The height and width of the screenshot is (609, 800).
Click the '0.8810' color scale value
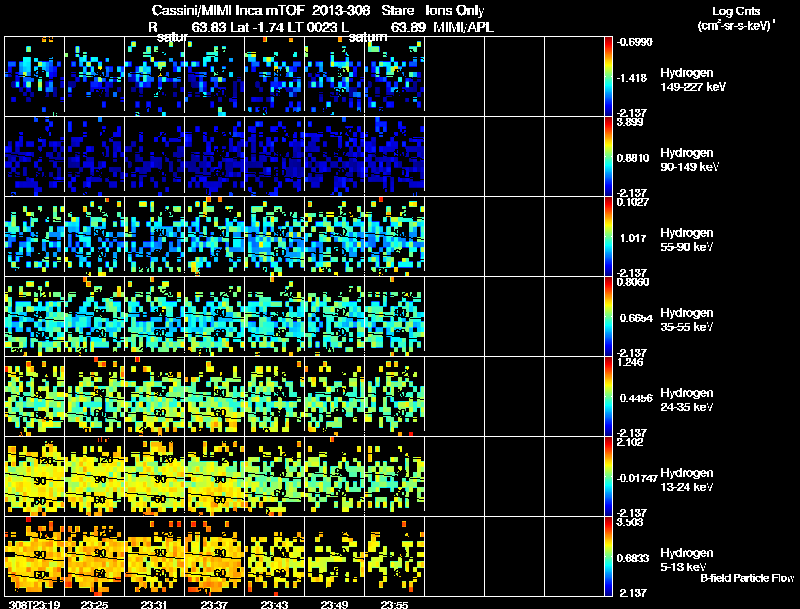pyautogui.click(x=633, y=158)
